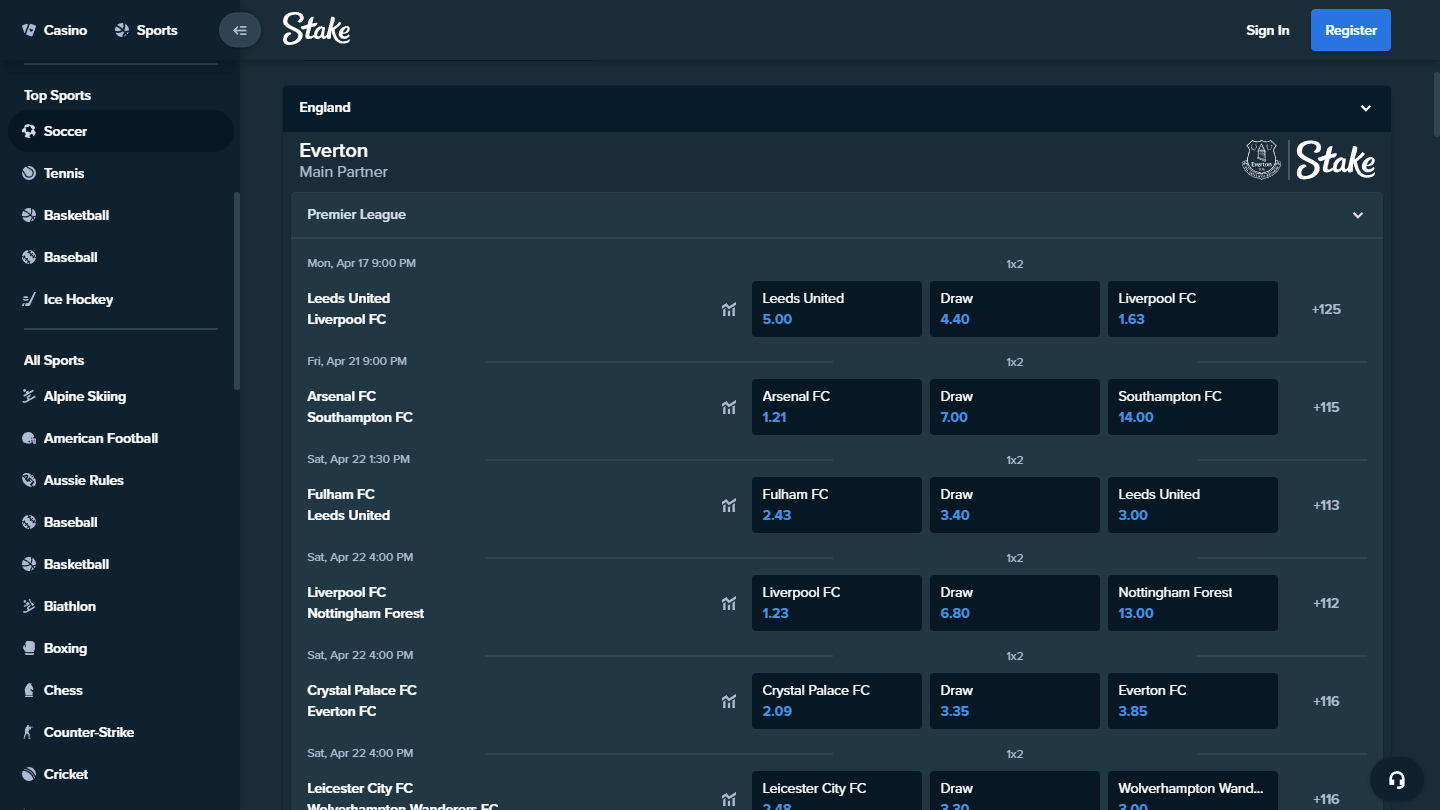Viewport: 1440px width, 810px height.
Task: Click the Sign In link
Action: coord(1267,30)
